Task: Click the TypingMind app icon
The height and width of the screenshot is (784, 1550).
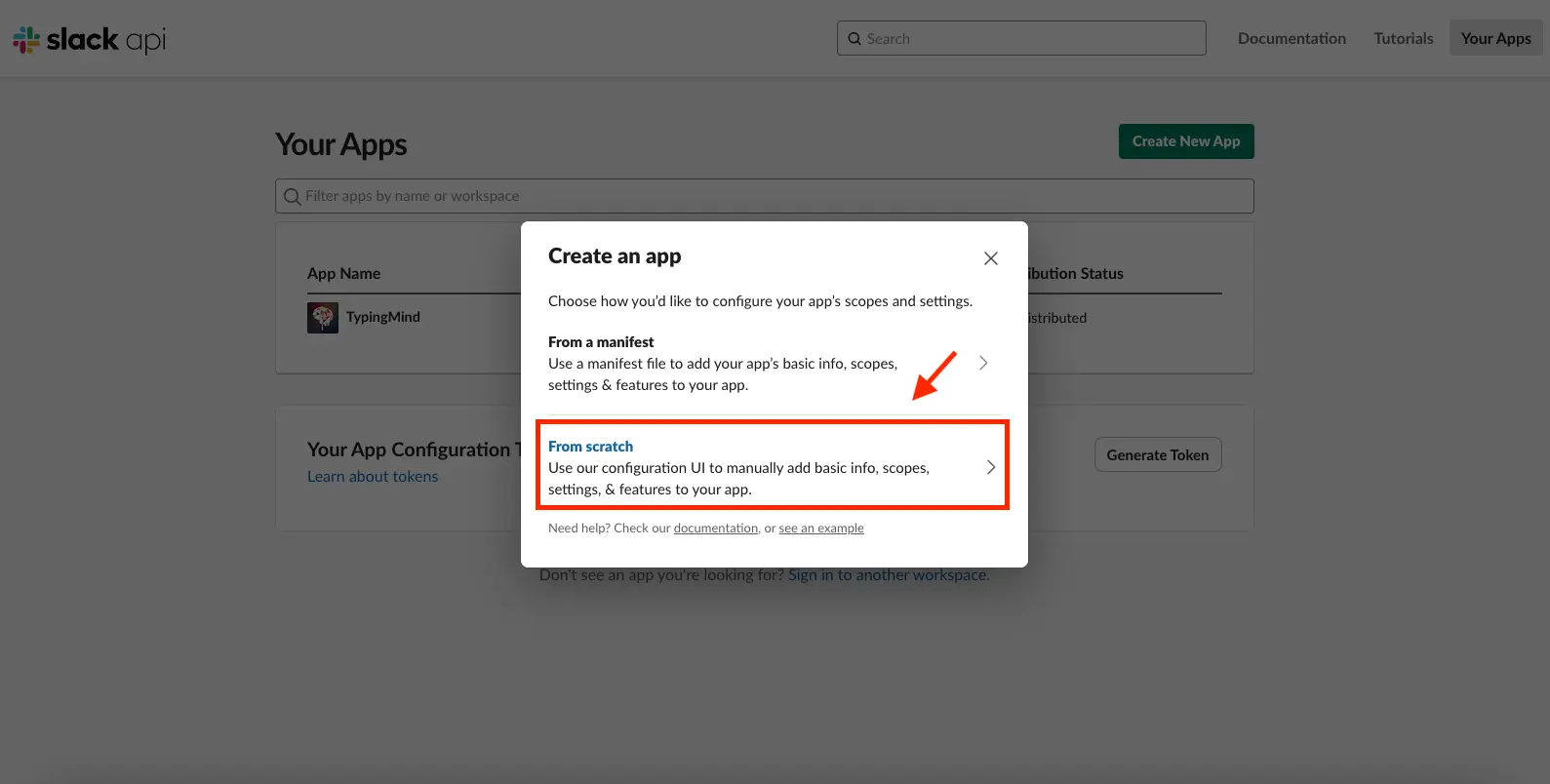Action: pyautogui.click(x=323, y=318)
